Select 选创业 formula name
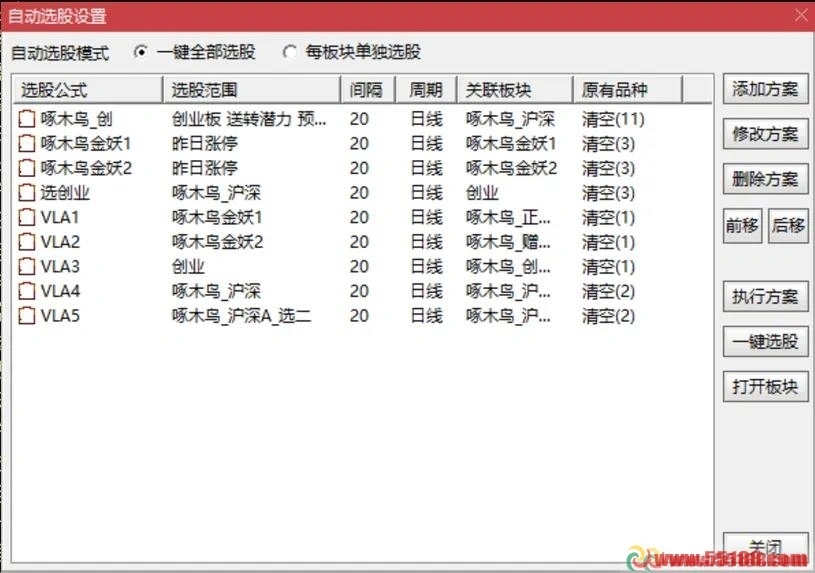Image resolution: width=815 pixels, height=573 pixels. 65,193
